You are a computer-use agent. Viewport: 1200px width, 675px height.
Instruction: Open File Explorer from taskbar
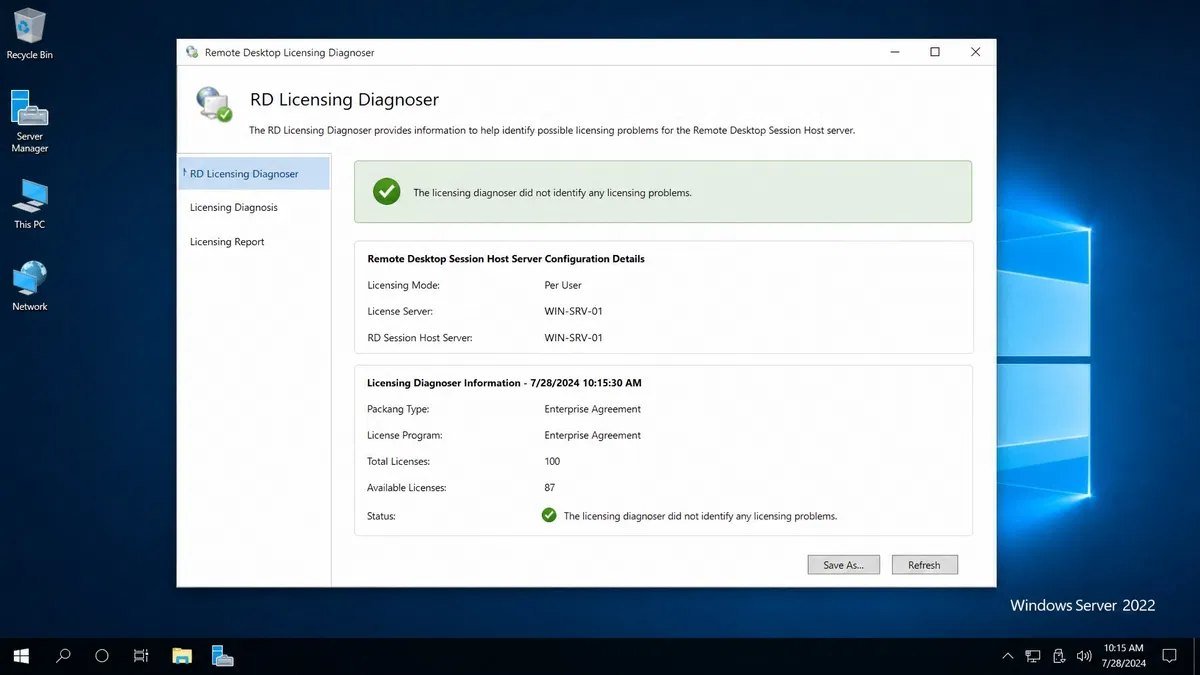(182, 656)
